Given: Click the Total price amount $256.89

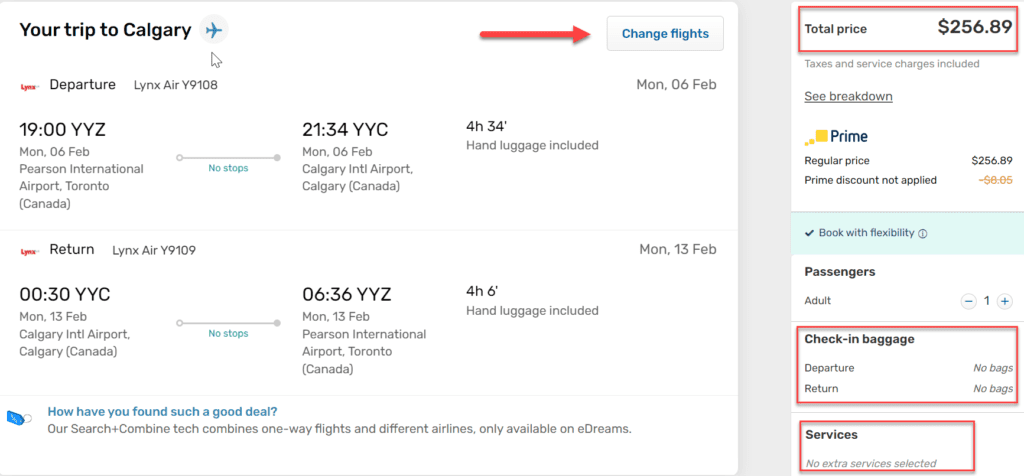Looking at the screenshot, I should (x=975, y=28).
